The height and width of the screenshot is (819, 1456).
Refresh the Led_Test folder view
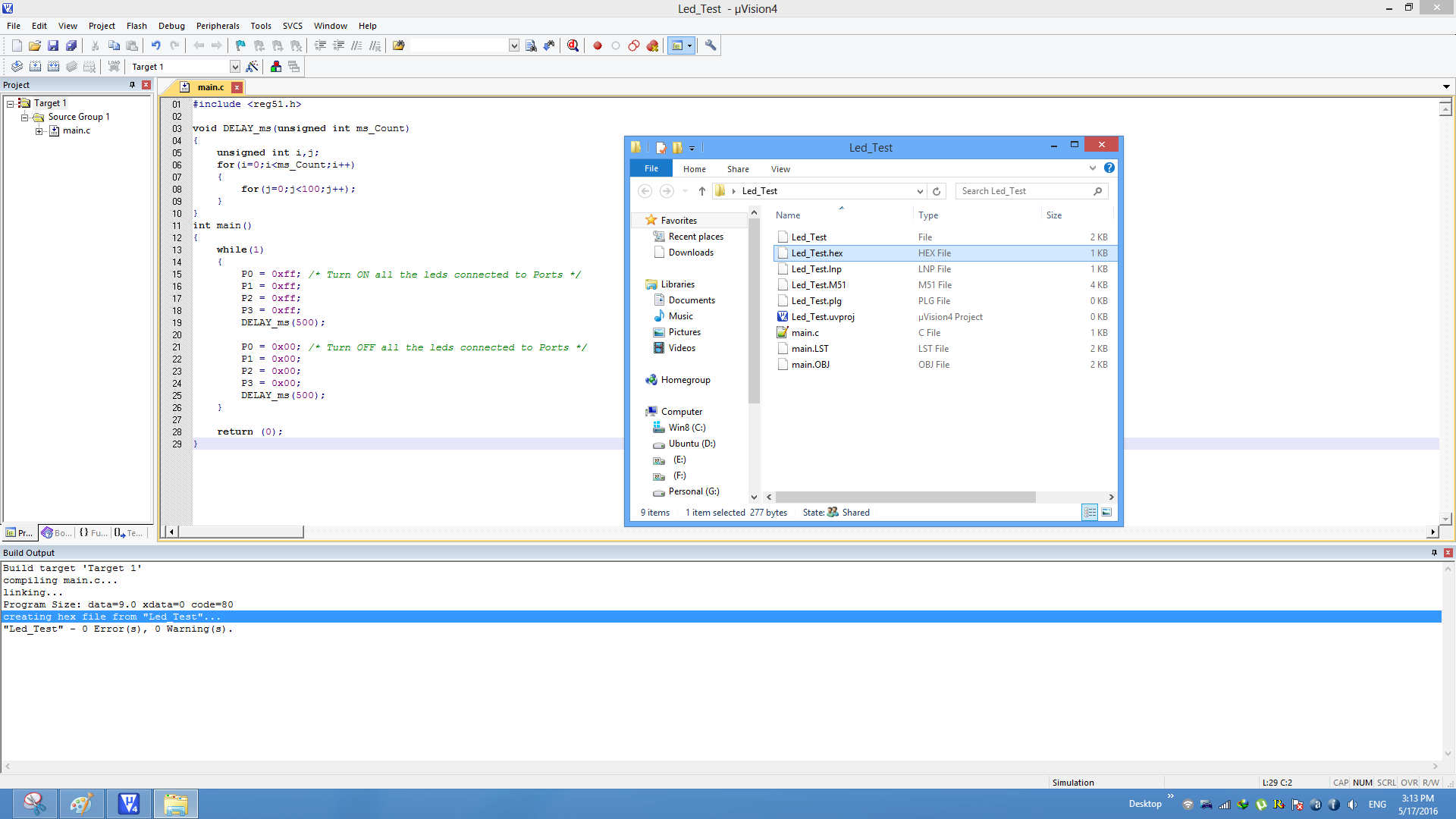pyautogui.click(x=937, y=191)
